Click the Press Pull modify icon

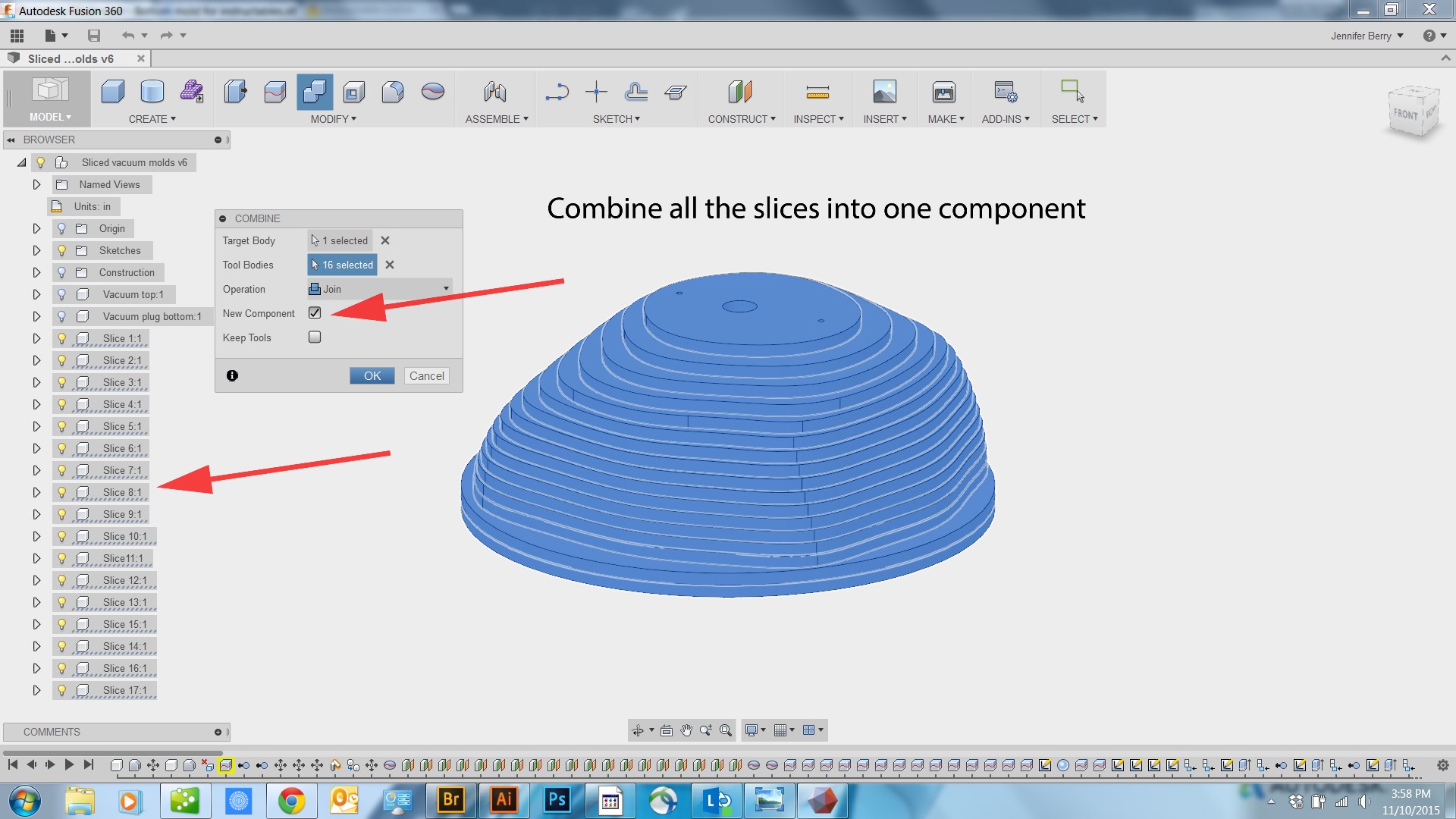(x=235, y=93)
